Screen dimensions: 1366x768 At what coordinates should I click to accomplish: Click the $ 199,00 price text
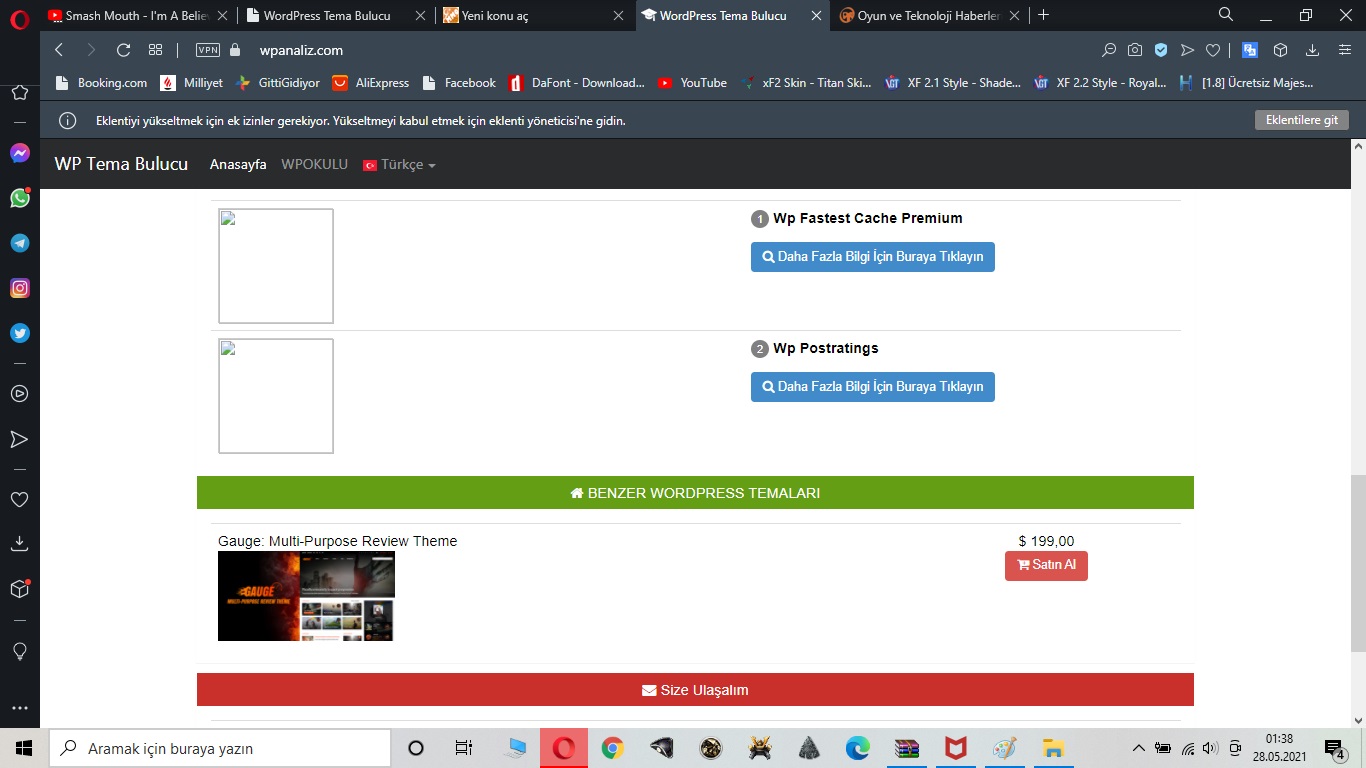tap(1046, 541)
